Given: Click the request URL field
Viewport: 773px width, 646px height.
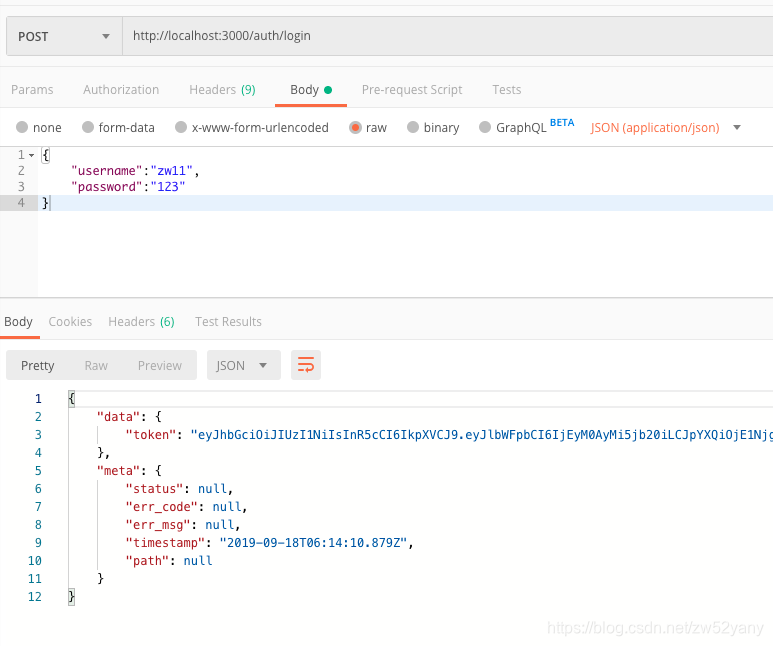Looking at the screenshot, I should [x=447, y=36].
